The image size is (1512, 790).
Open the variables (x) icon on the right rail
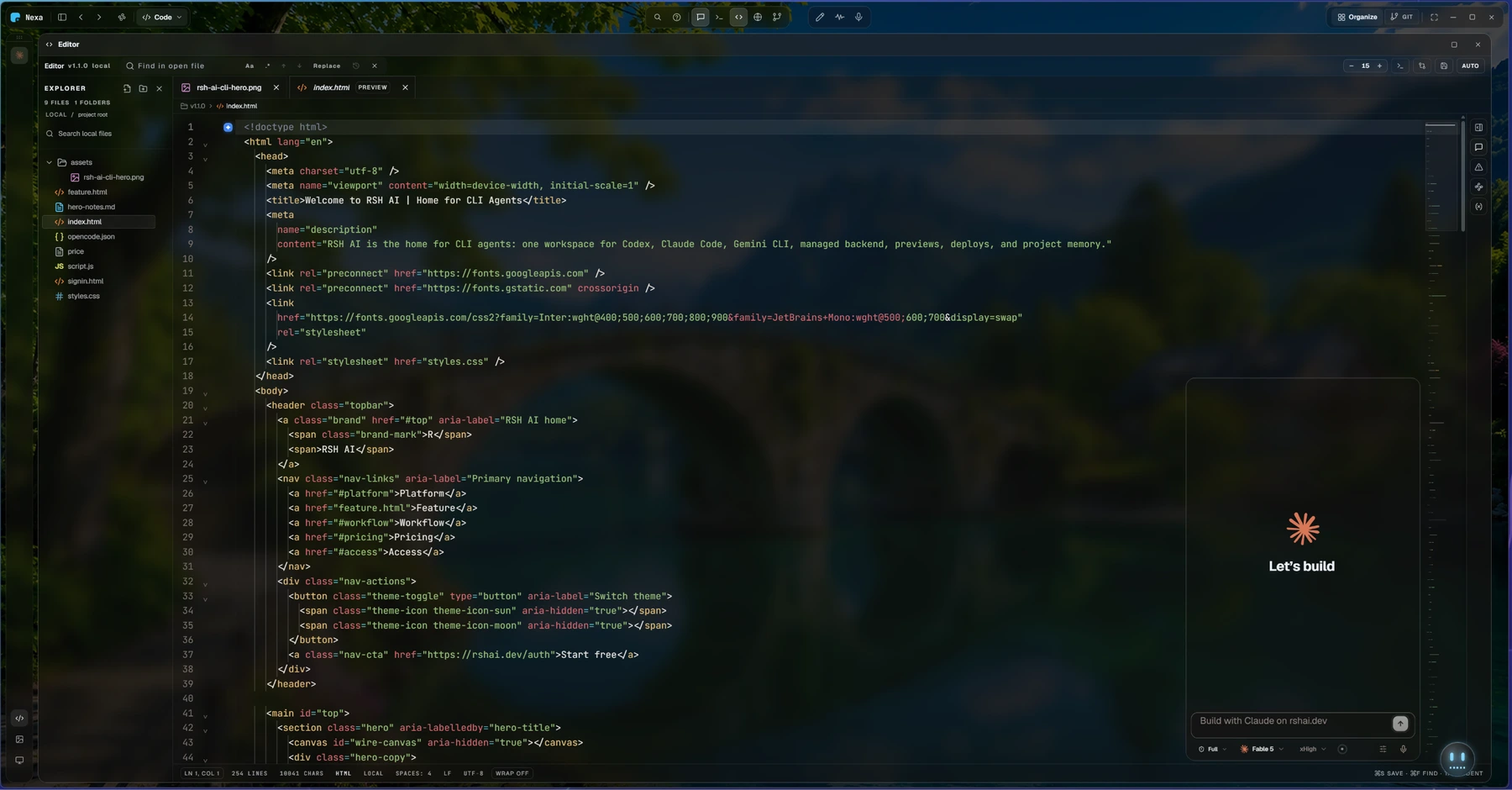[x=1478, y=207]
